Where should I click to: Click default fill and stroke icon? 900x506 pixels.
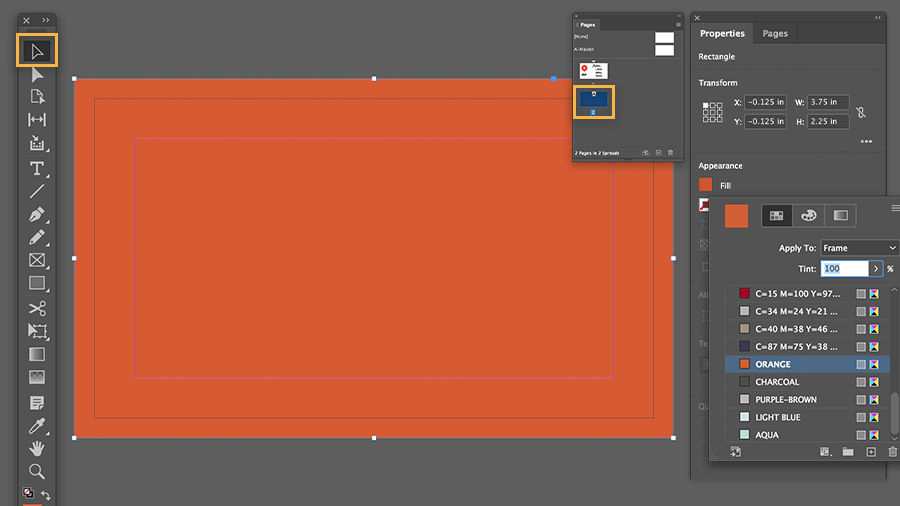(x=28, y=493)
